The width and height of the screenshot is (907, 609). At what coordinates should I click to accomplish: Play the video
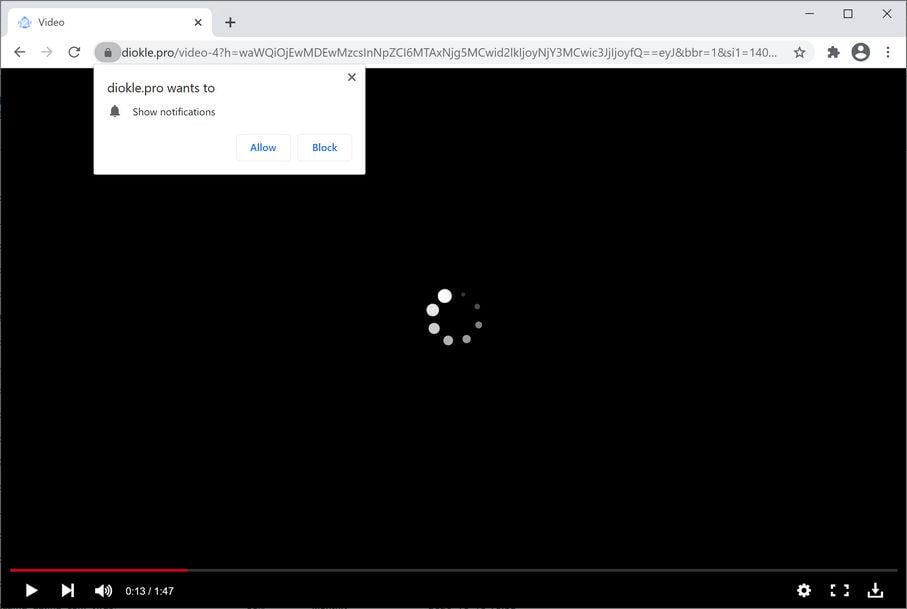pos(30,590)
